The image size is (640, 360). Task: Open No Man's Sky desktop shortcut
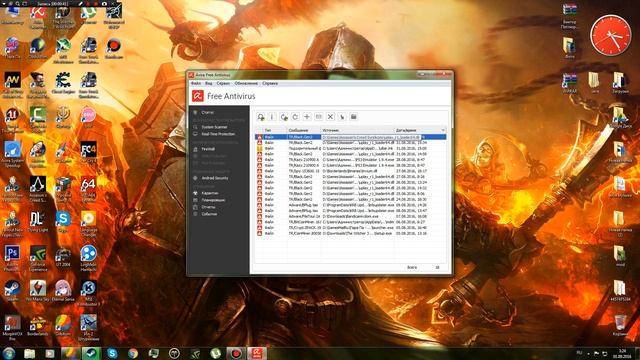38,291
